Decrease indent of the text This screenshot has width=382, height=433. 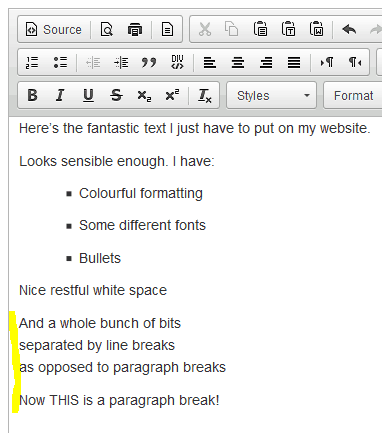pyautogui.click(x=93, y=62)
